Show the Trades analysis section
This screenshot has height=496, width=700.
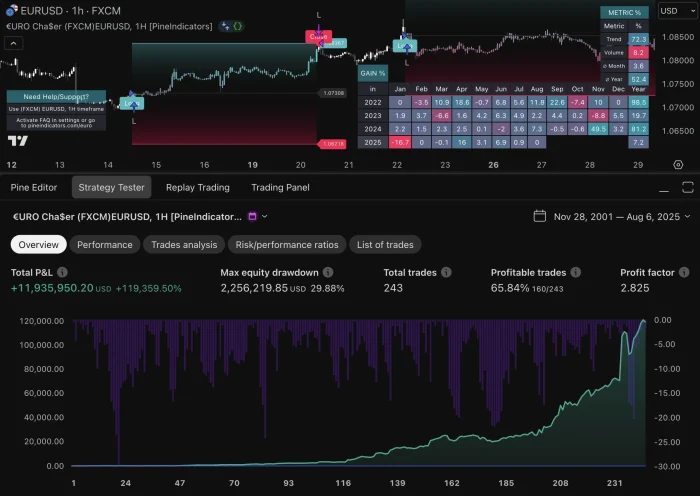pyautogui.click(x=184, y=244)
